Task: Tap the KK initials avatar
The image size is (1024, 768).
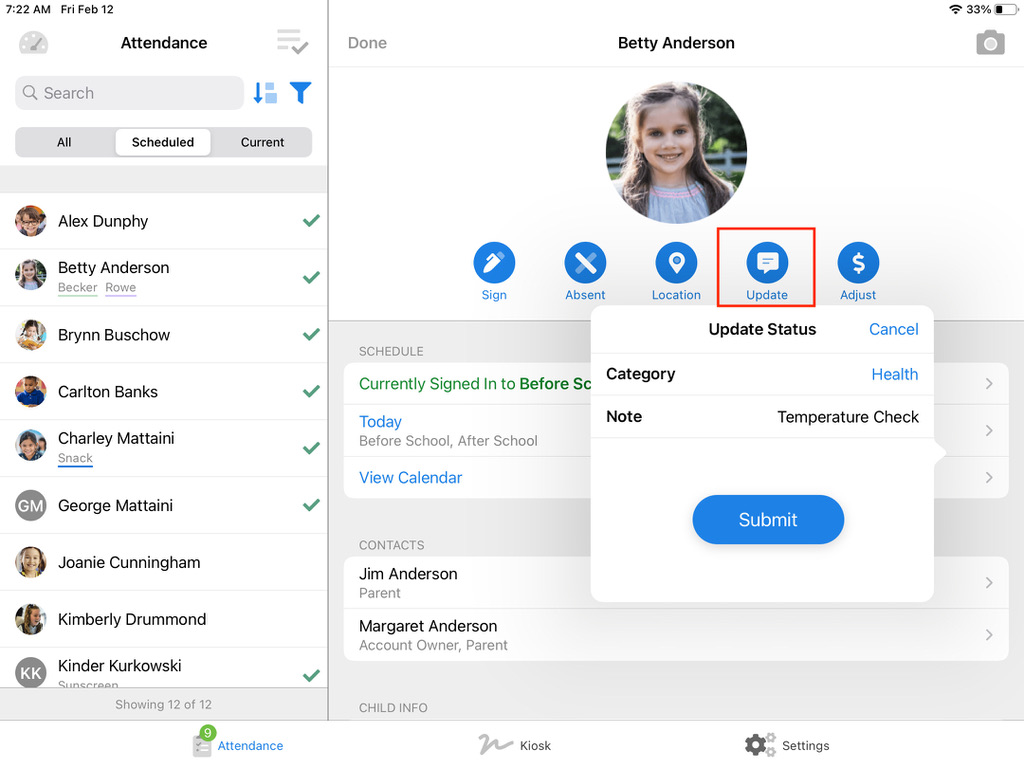Action: [31, 673]
